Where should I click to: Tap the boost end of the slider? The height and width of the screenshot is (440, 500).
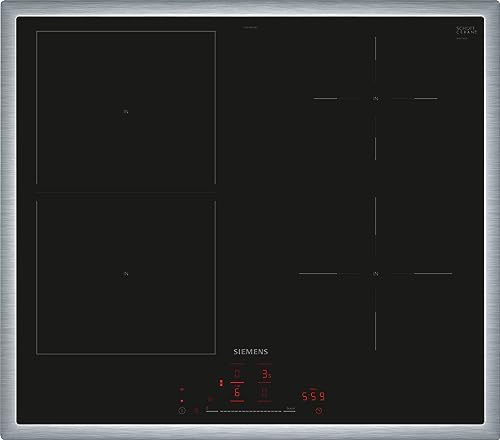pos(290,410)
